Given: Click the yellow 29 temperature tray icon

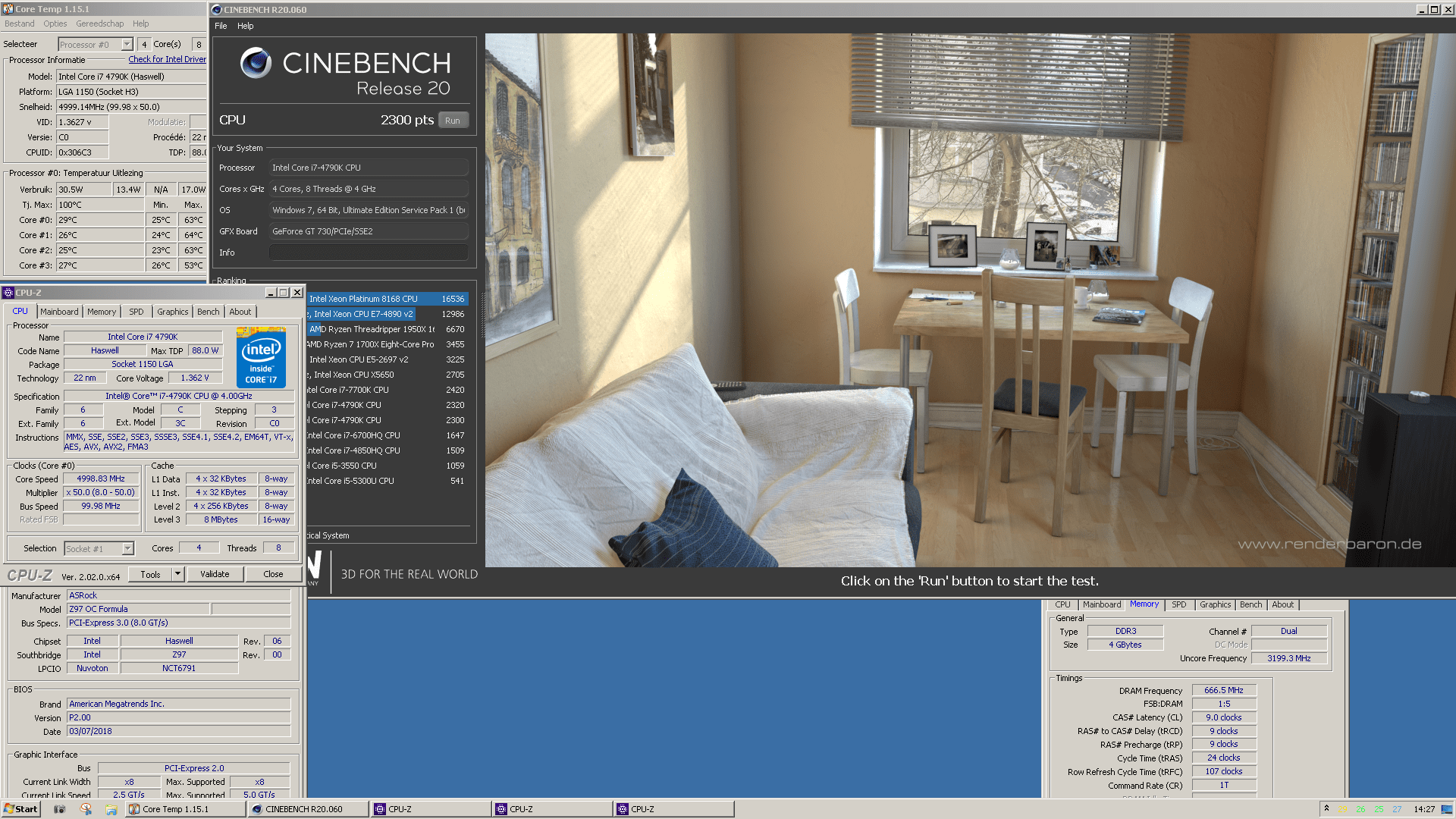Looking at the screenshot, I should click(1341, 809).
